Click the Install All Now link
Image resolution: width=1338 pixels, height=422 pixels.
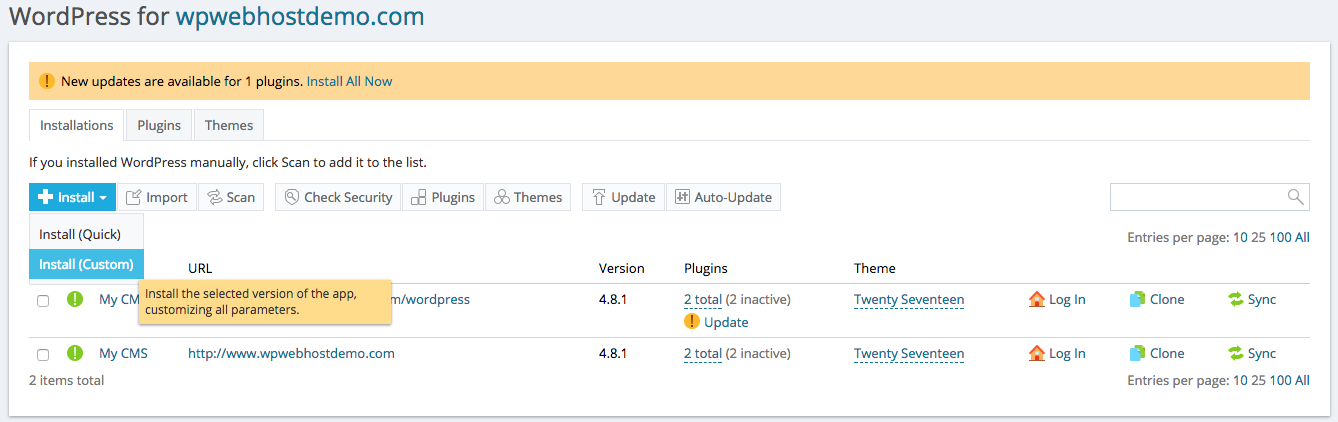tap(349, 81)
